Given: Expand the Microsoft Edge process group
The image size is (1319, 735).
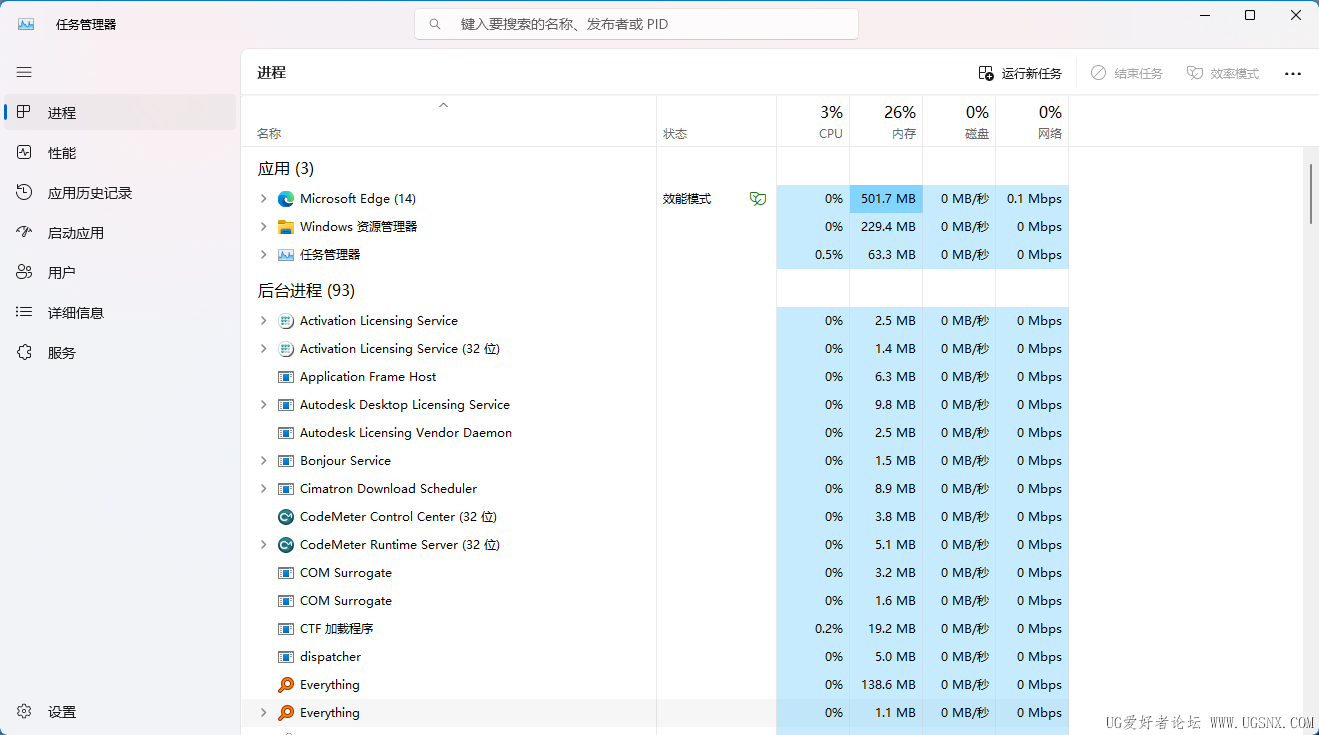Looking at the screenshot, I should point(263,199).
